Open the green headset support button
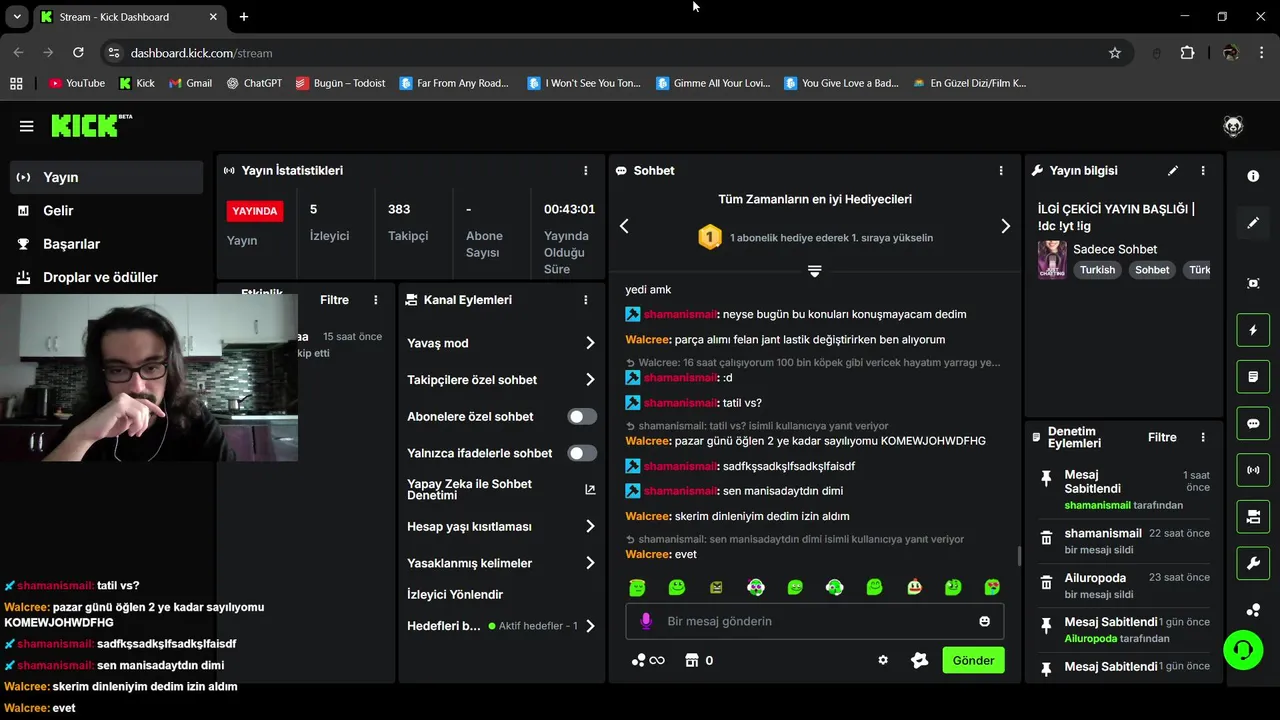The width and height of the screenshot is (1280, 720). point(1243,650)
